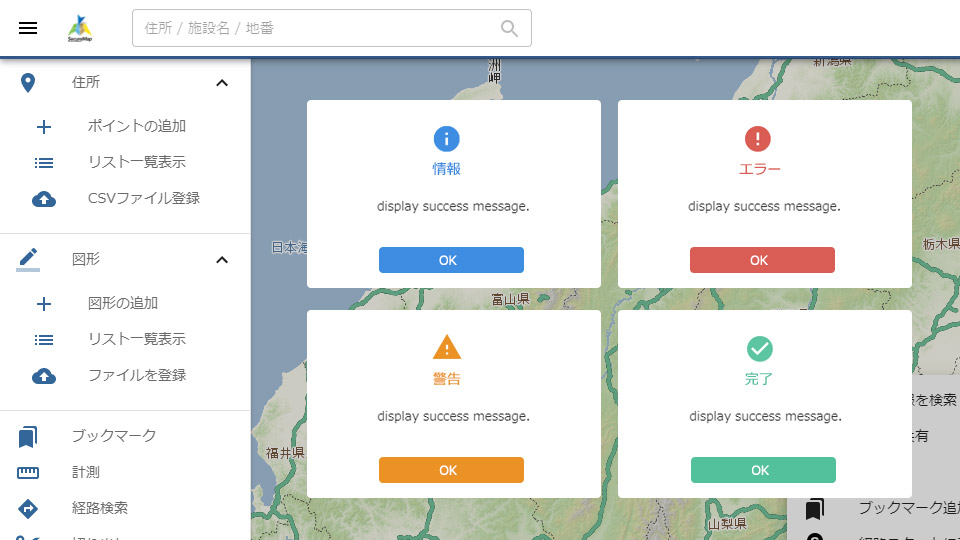
Task: Open the hamburger menu
Action: [x=28, y=28]
